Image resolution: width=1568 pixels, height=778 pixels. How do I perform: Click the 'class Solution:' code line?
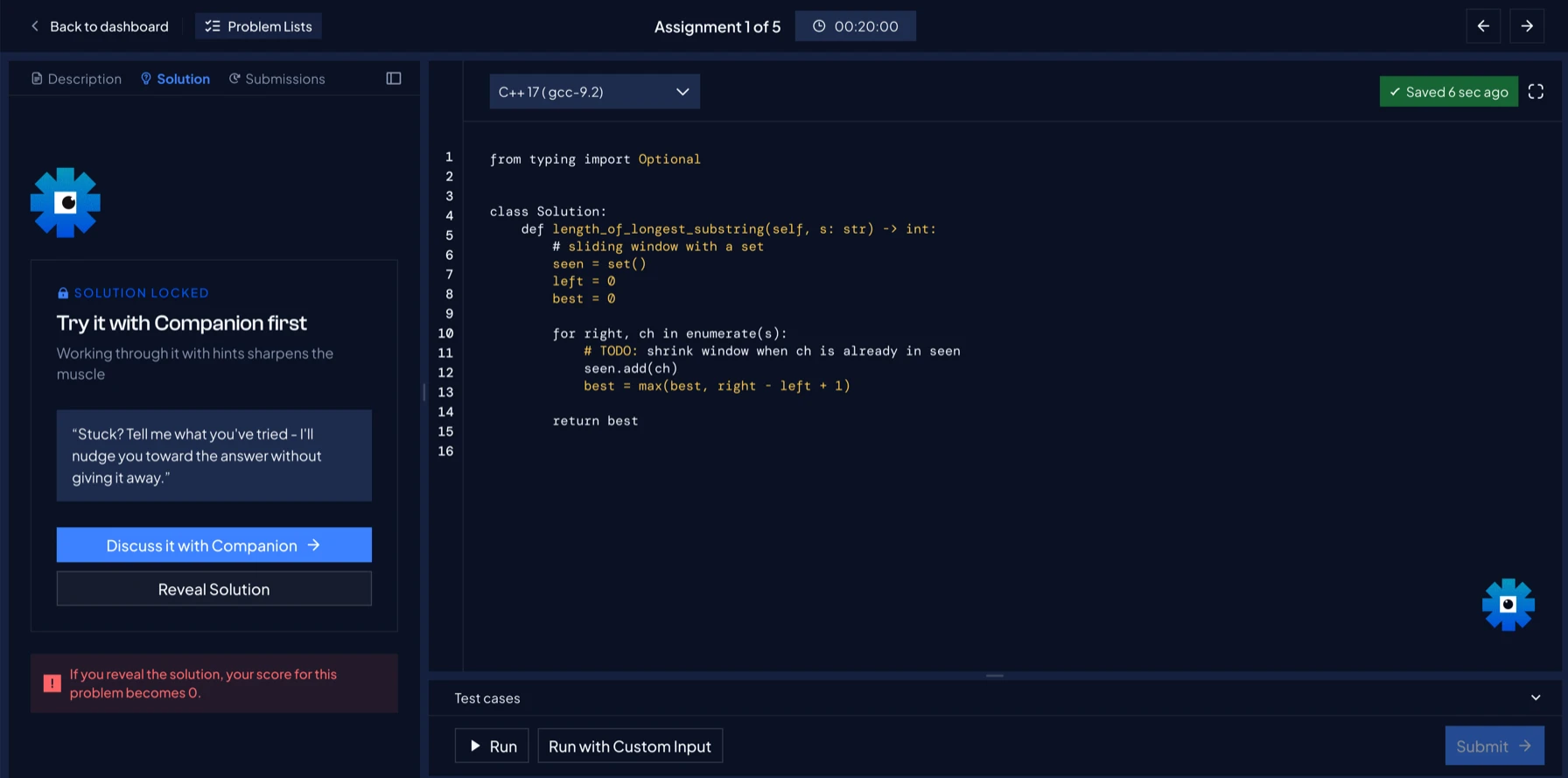tap(548, 212)
